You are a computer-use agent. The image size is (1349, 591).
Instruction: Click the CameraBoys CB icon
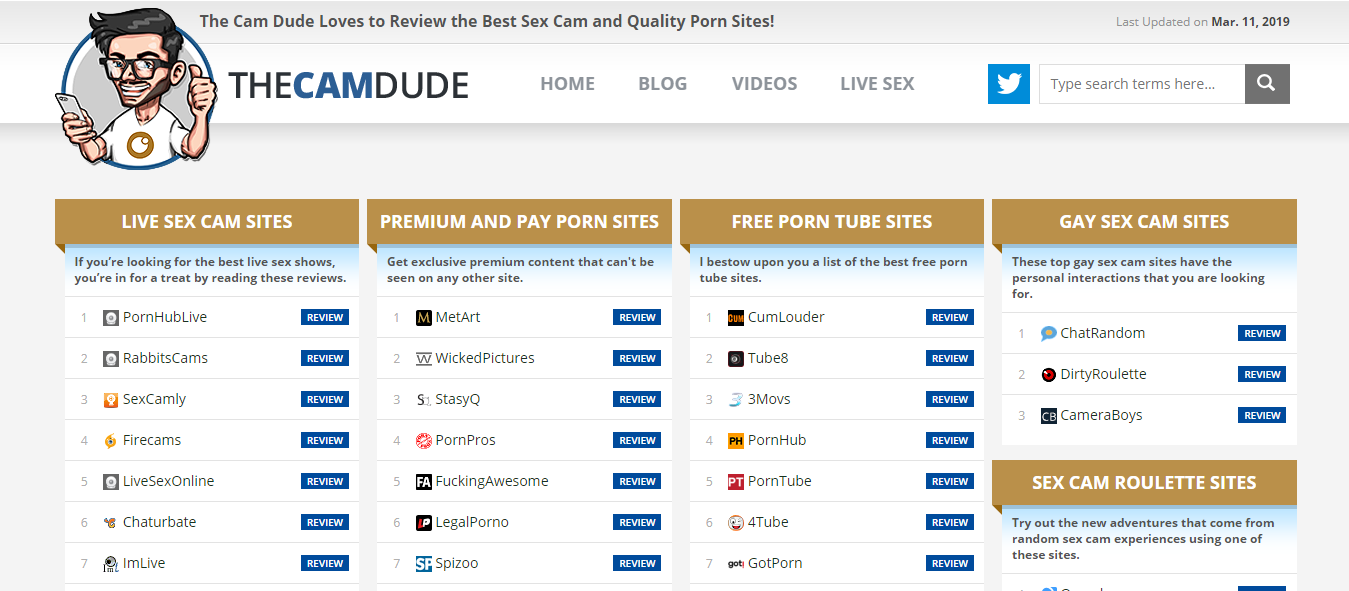[1049, 415]
